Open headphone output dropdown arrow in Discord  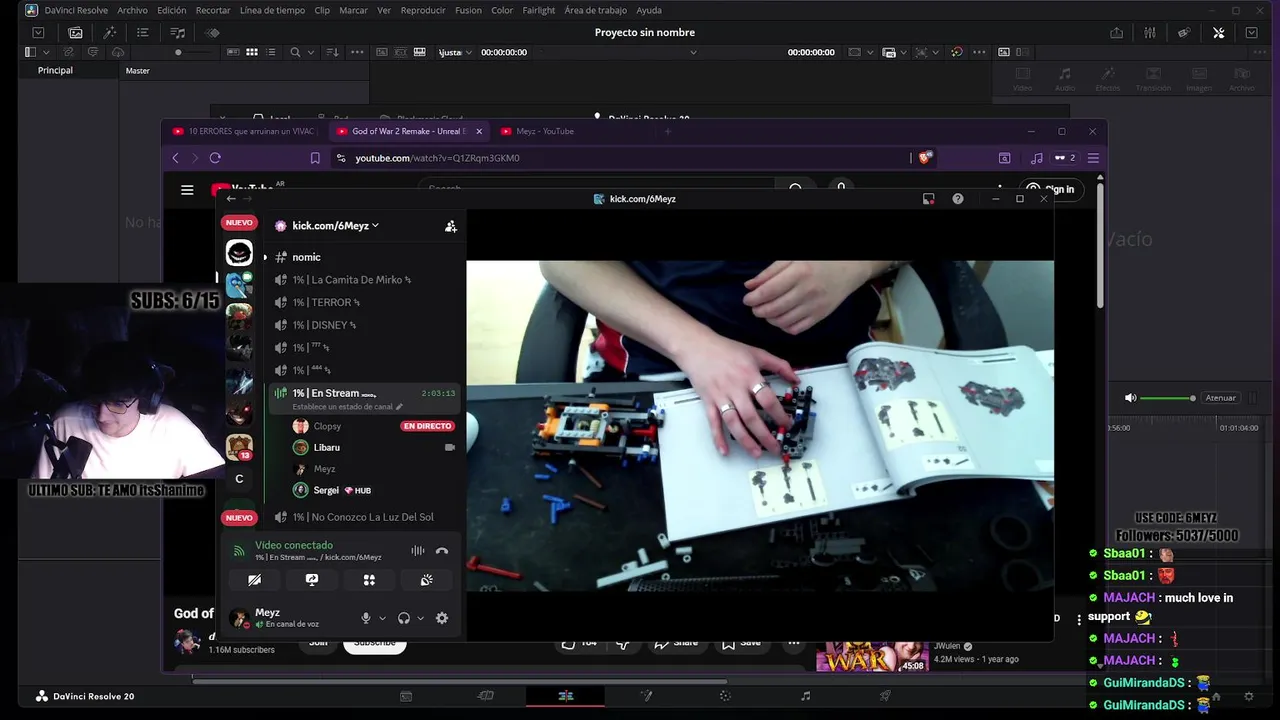click(420, 618)
